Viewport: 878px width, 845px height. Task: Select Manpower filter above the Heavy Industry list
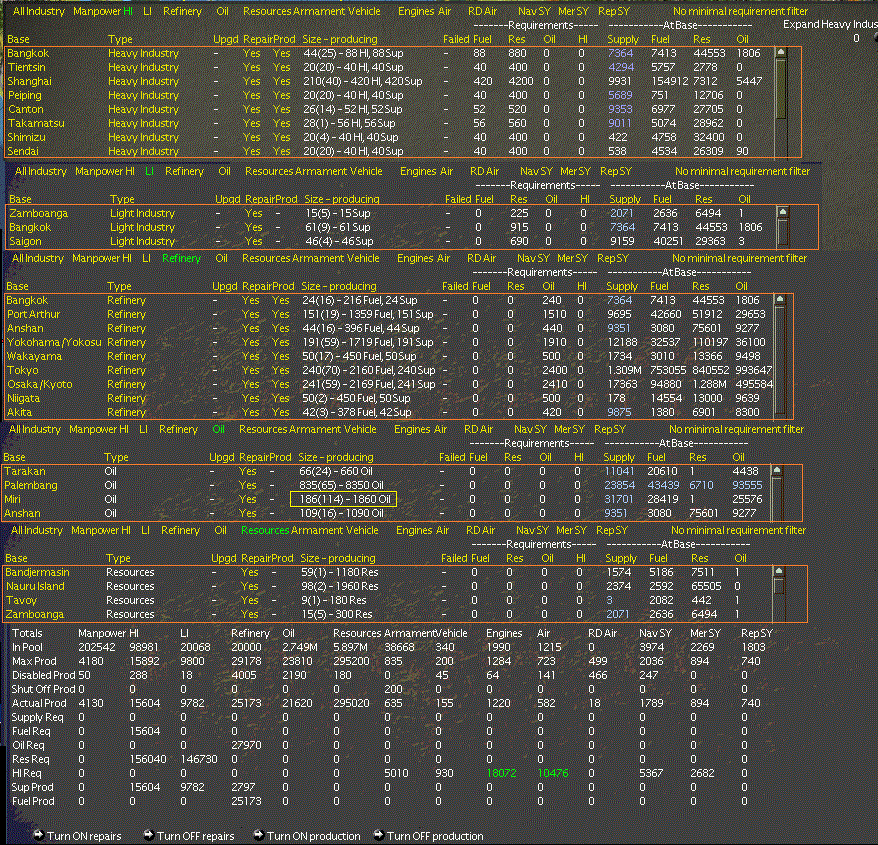point(97,11)
